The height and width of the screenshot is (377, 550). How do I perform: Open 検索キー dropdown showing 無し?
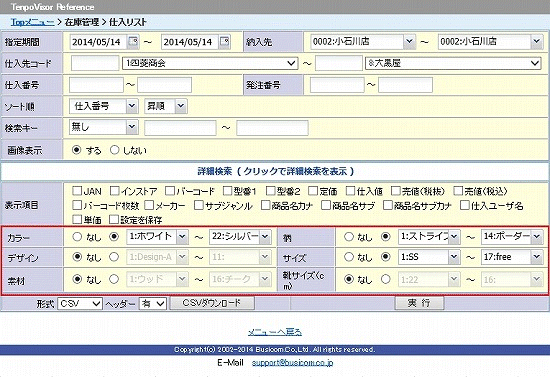point(103,127)
